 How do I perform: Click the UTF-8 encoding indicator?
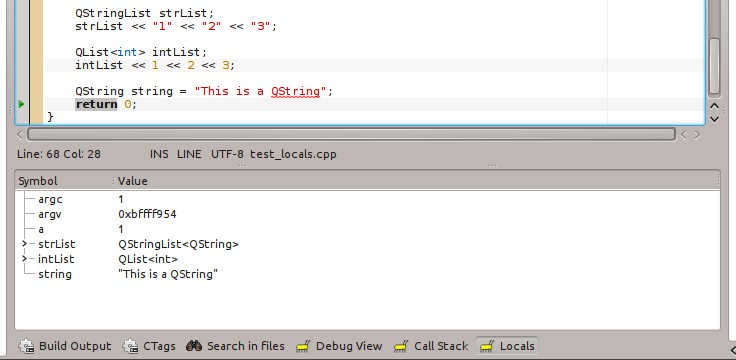[227, 154]
